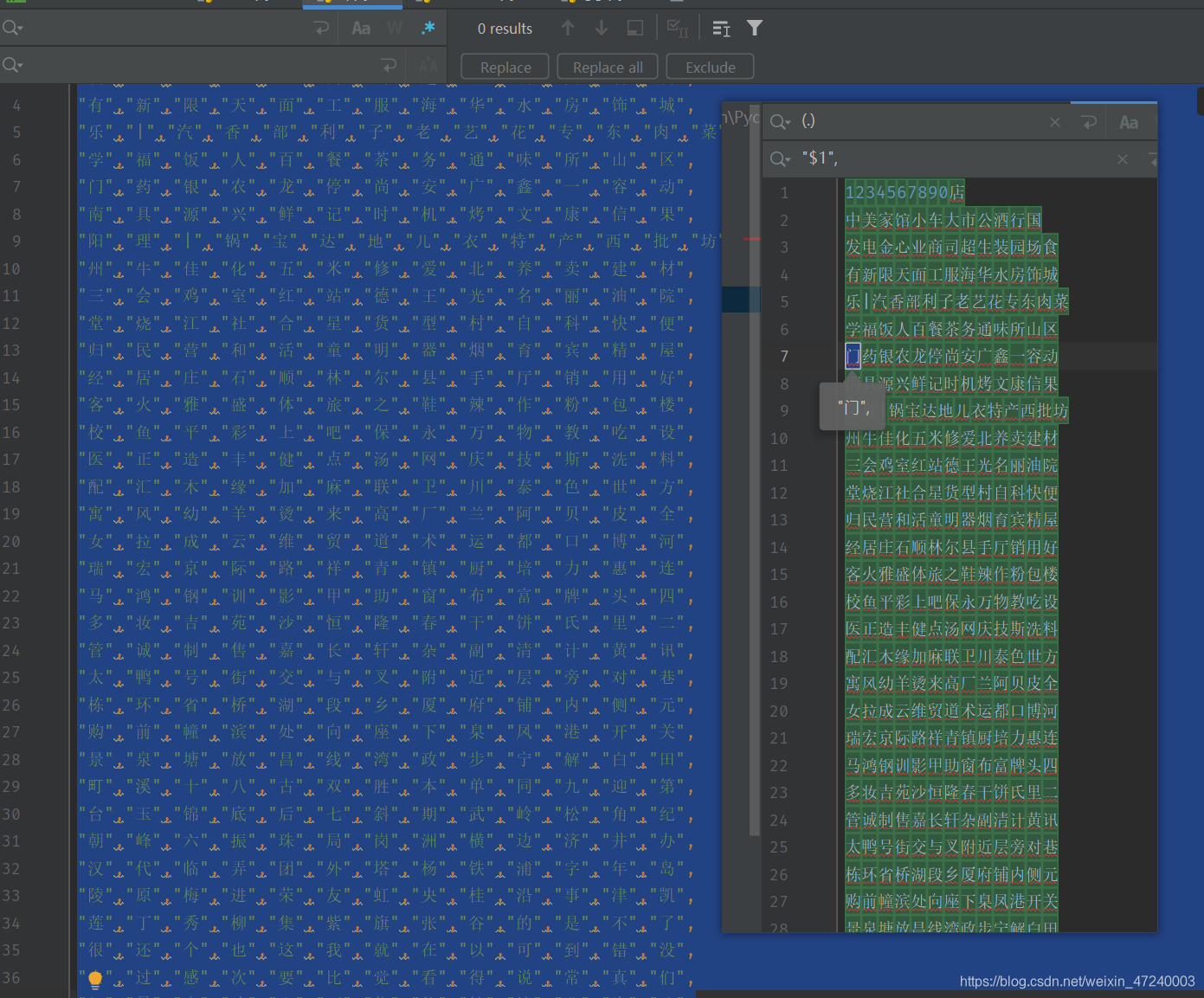1204x998 pixels.
Task: Clear the popup replace field containing "$1",
Action: pyautogui.click(x=1122, y=159)
